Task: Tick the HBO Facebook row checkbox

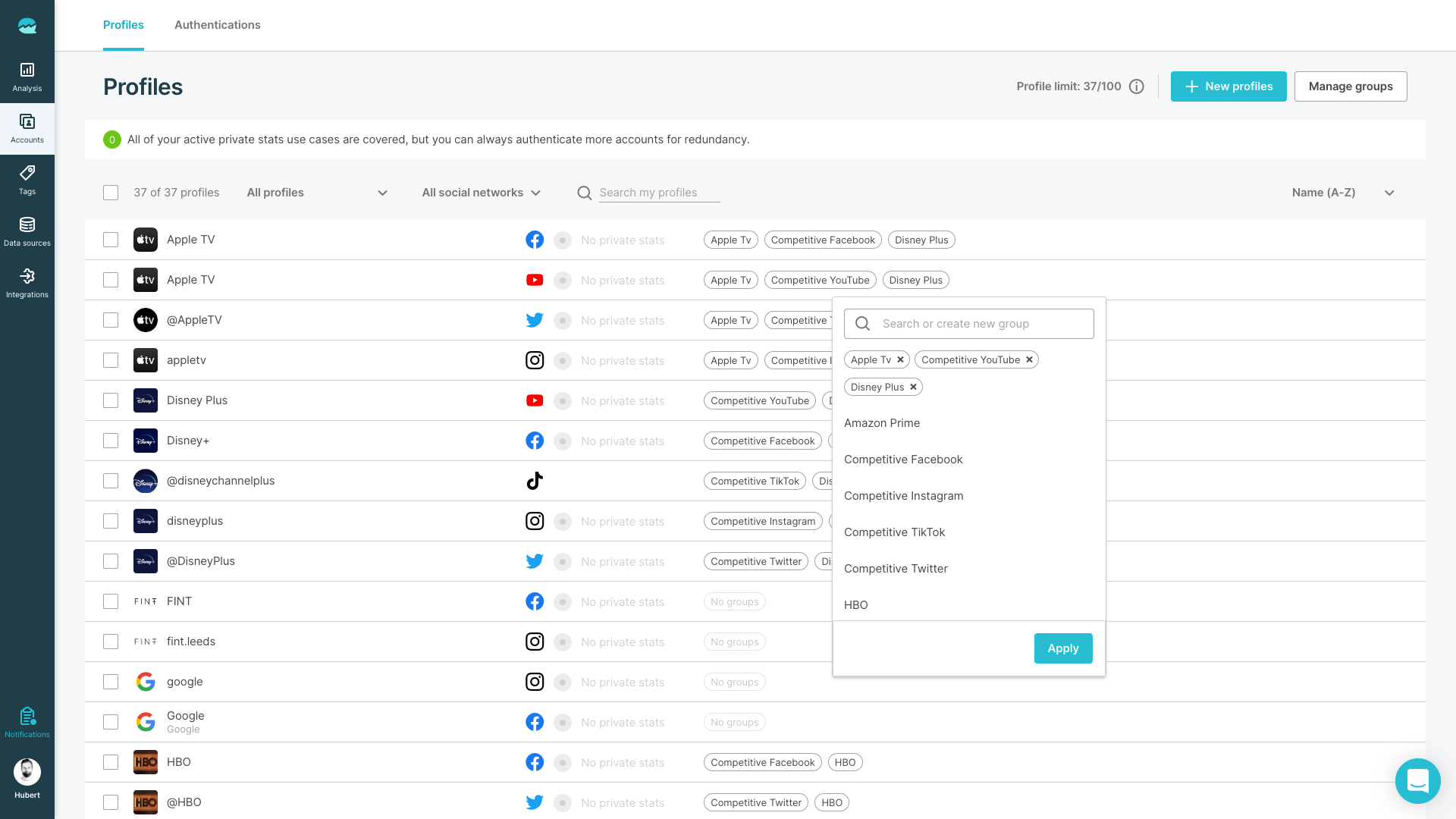Action: [111, 762]
